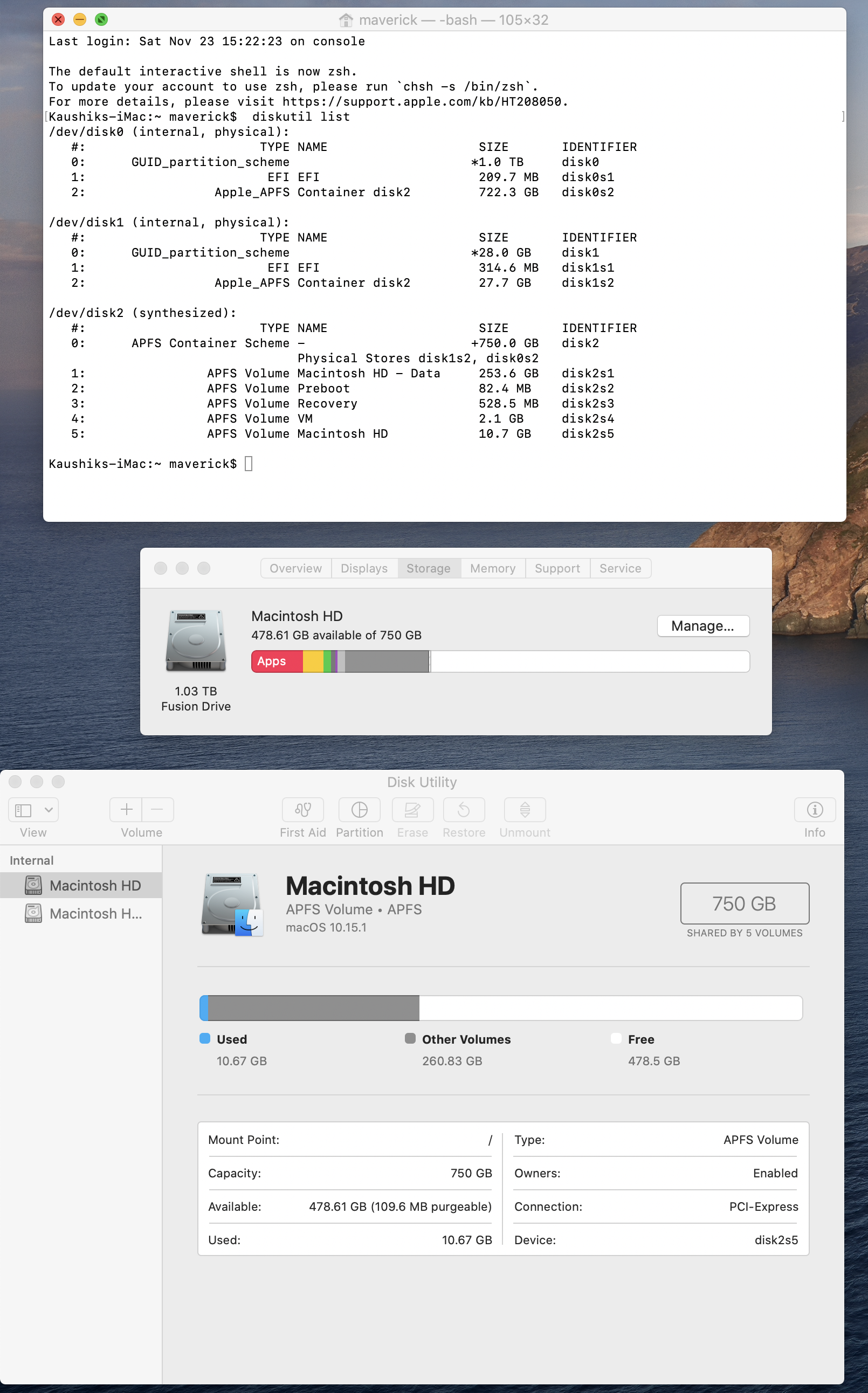Screen dimensions: 868x1393
Task: Click the '/dev/disk1 (internal, physical):' line
Action: coord(169,222)
